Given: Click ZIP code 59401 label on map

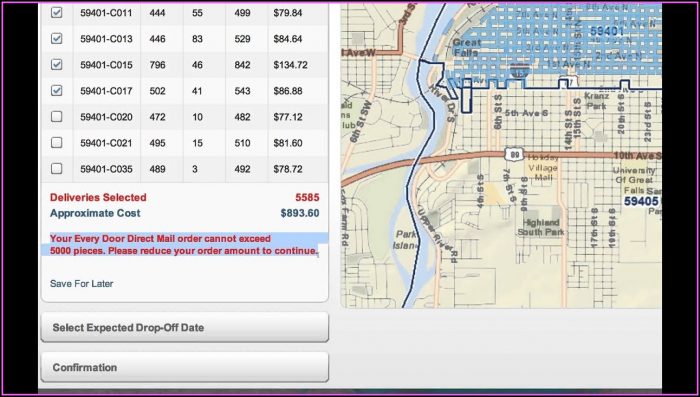Looking at the screenshot, I should coord(606,31).
